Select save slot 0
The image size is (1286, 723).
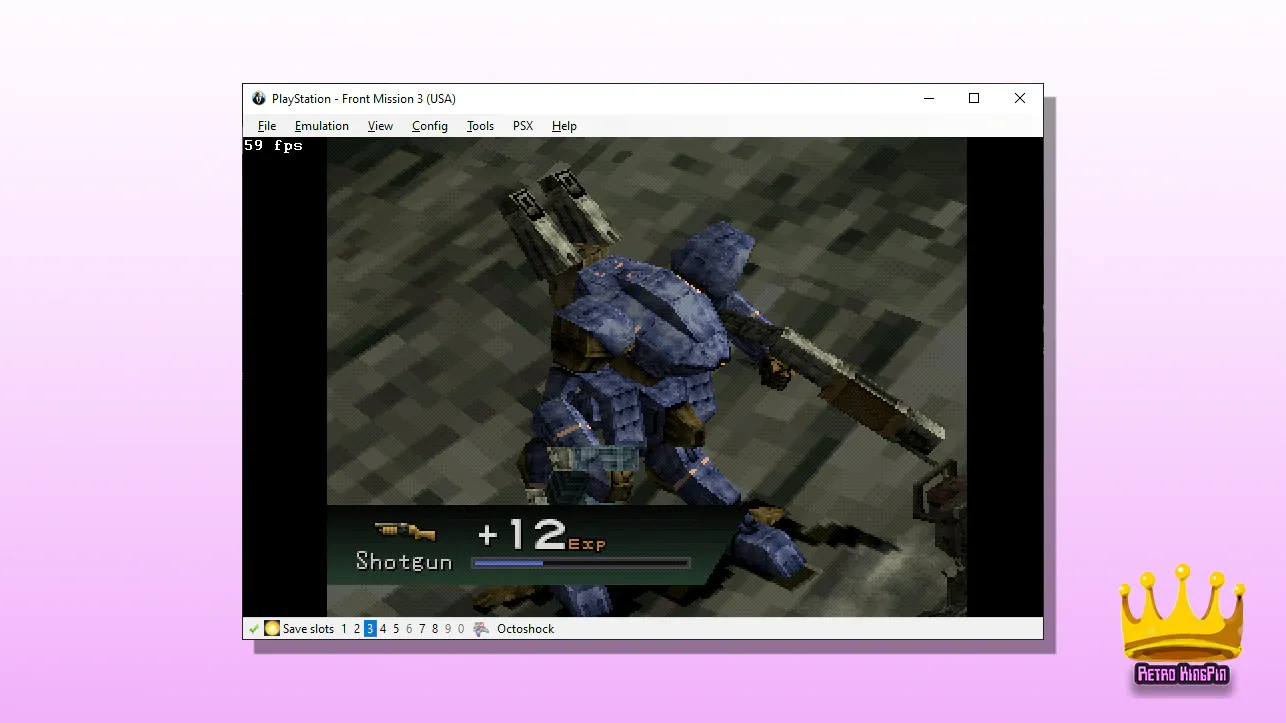pos(461,629)
